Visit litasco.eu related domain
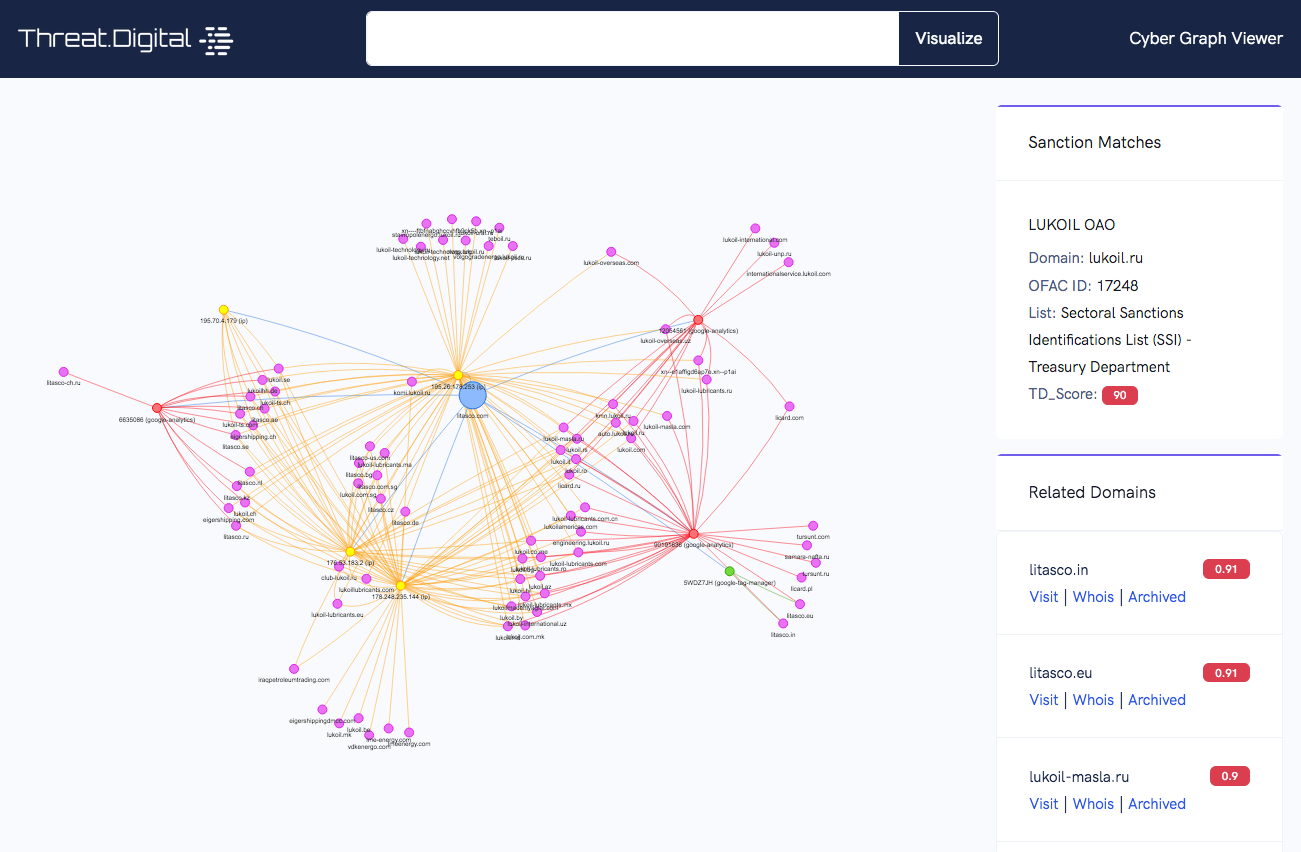Screen dimensions: 1301x852 [x=1044, y=700]
